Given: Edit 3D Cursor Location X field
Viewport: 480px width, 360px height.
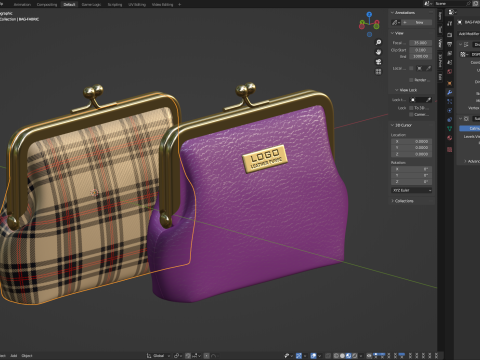Looking at the screenshot, I should coord(411,141).
